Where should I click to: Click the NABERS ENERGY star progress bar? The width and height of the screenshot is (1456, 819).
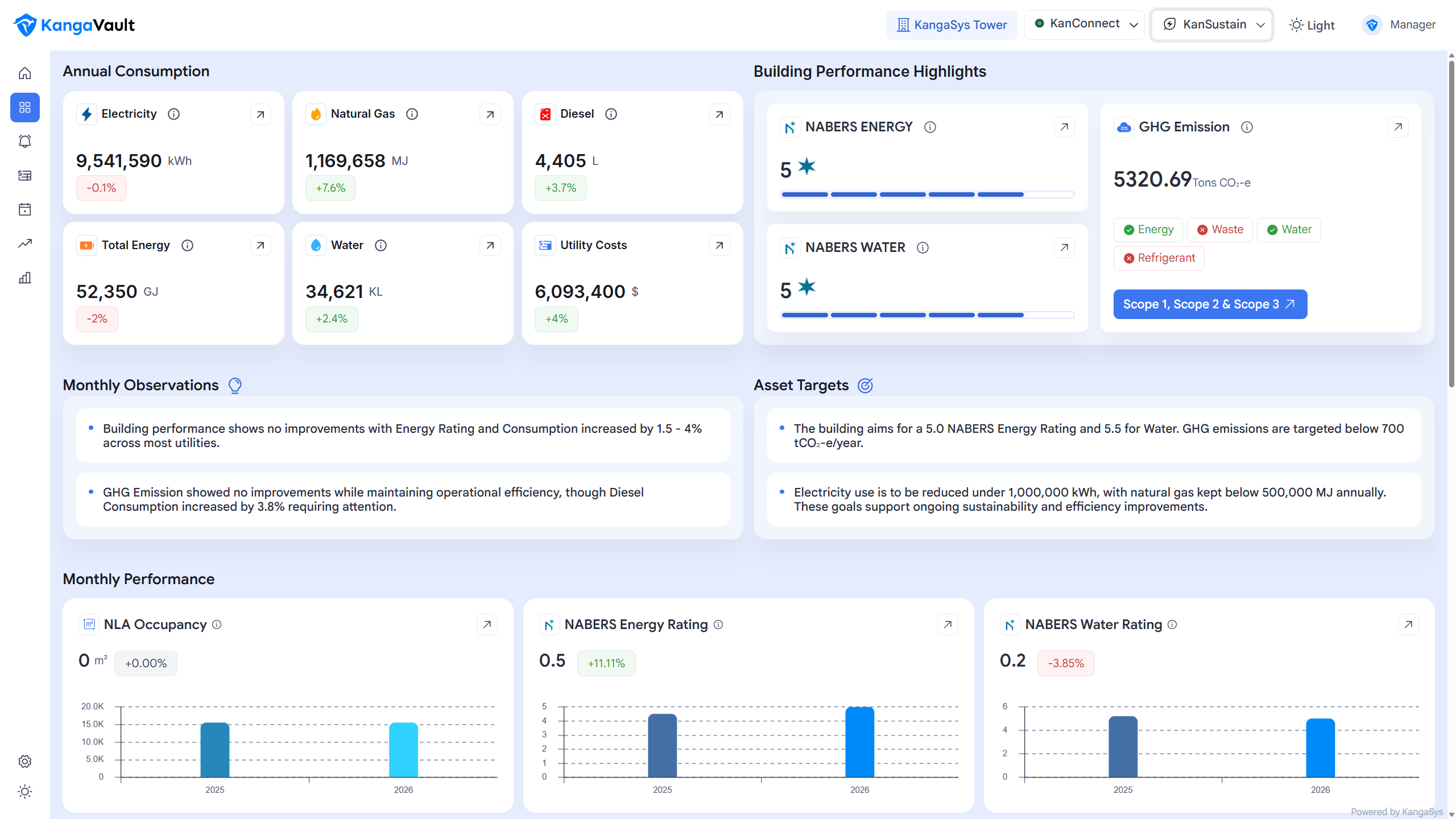click(x=928, y=195)
